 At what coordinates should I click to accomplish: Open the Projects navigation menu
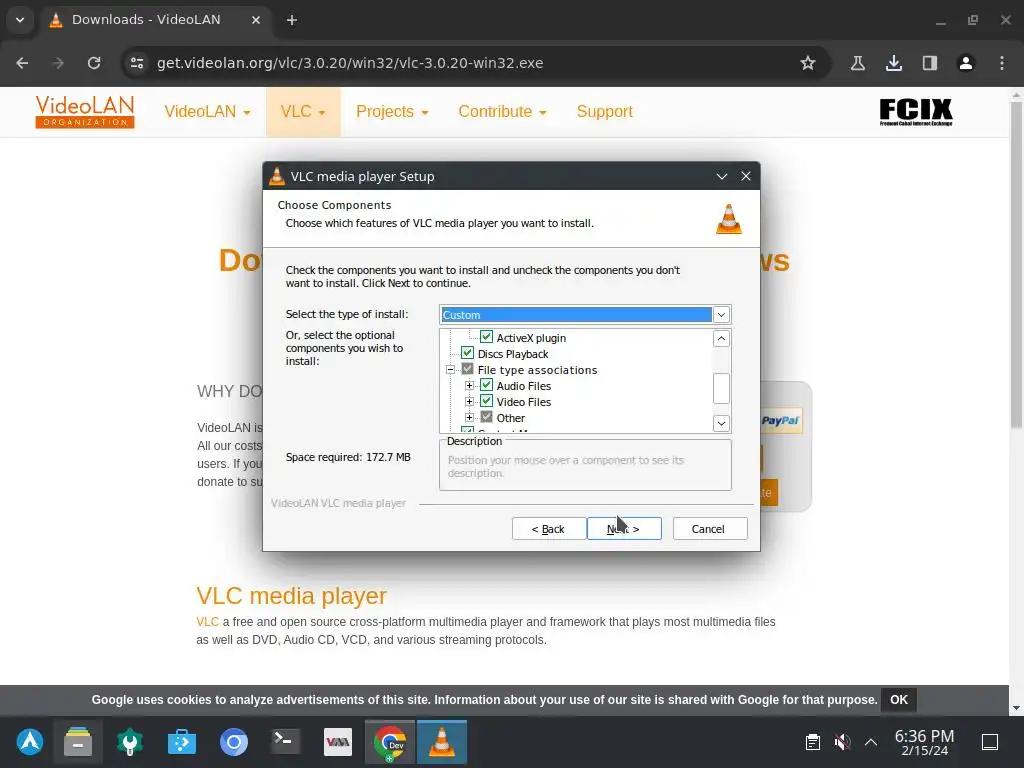coord(392,112)
